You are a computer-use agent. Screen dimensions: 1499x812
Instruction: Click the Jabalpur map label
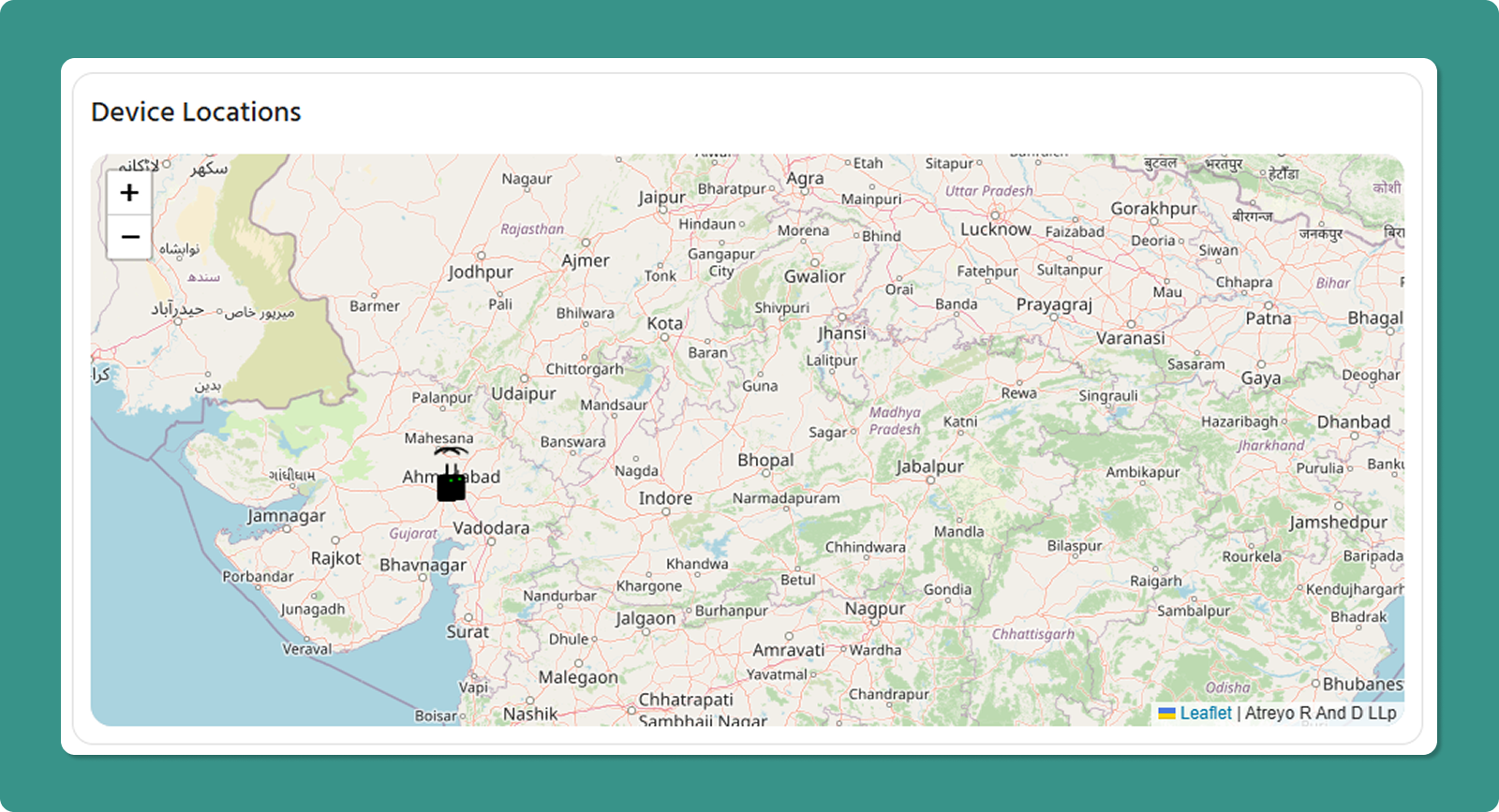click(928, 466)
